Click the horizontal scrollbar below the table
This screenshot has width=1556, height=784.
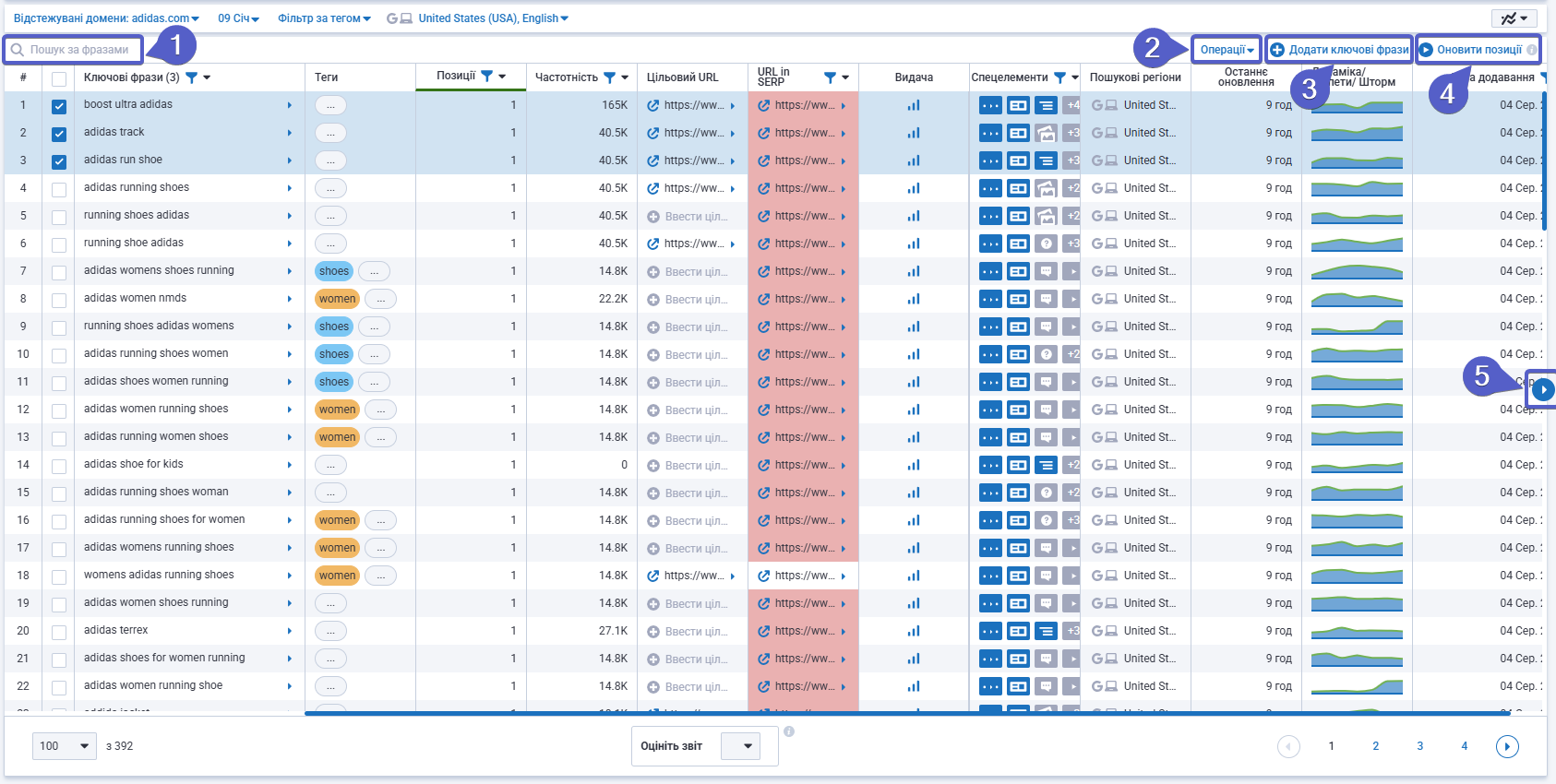click(904, 713)
